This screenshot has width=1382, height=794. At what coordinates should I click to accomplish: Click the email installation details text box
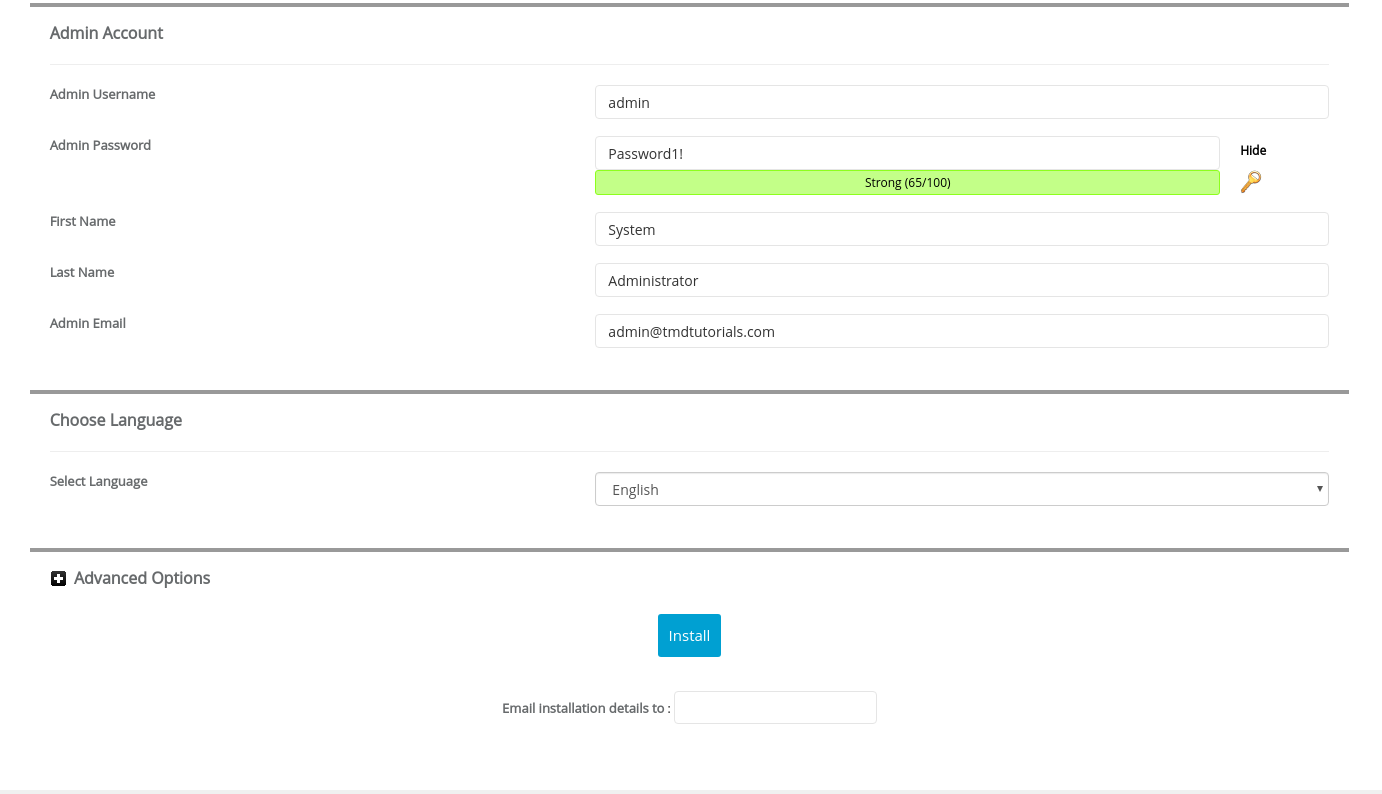point(775,707)
